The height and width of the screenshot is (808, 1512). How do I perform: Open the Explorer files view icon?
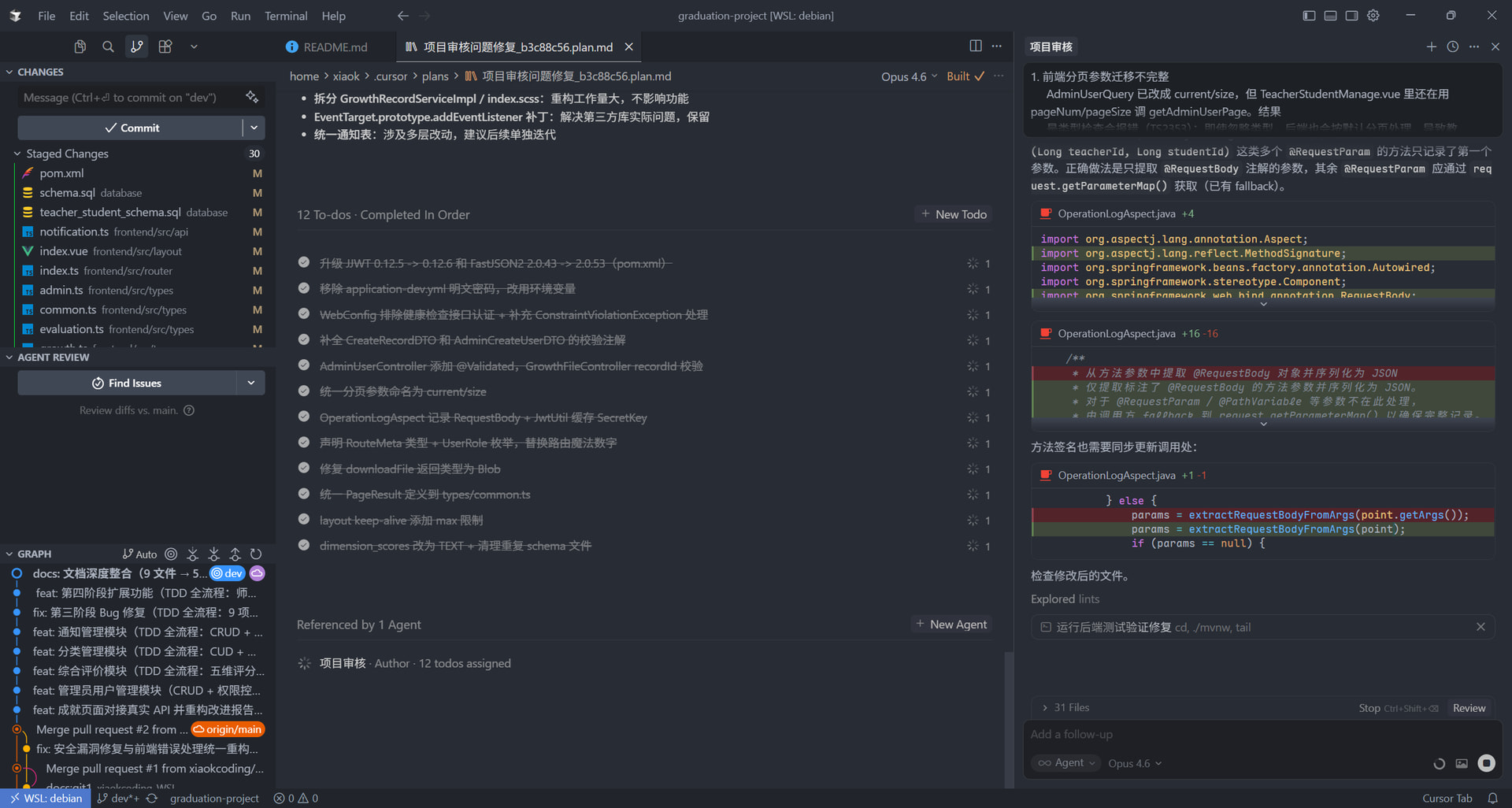tap(80, 46)
